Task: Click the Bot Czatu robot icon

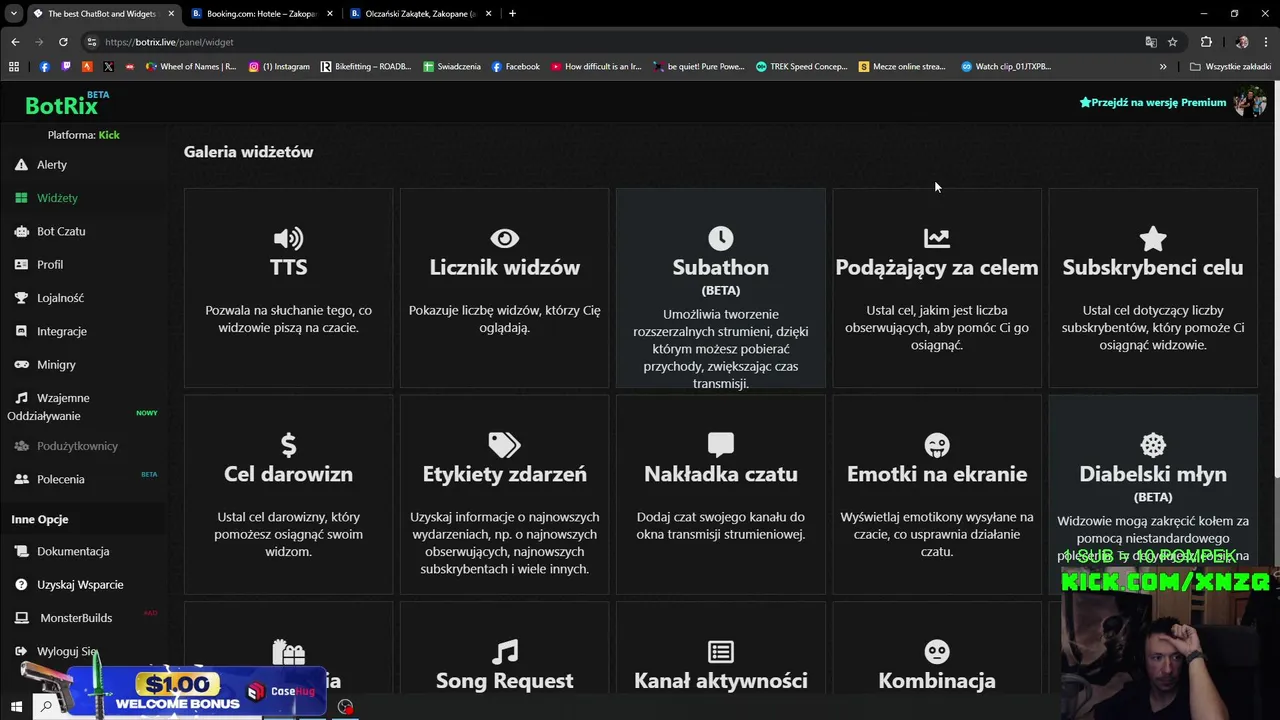Action: click(x=21, y=231)
